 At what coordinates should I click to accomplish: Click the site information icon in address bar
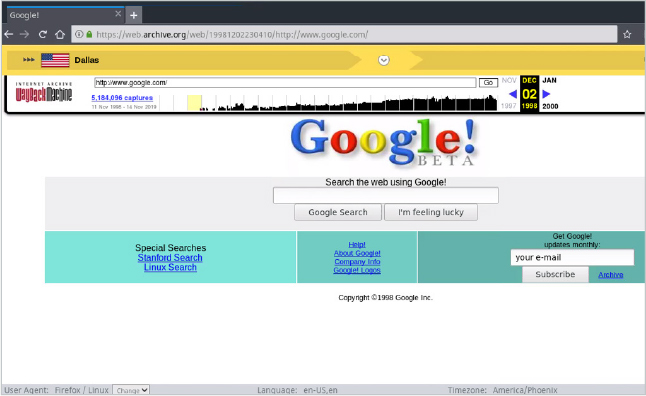(x=79, y=34)
